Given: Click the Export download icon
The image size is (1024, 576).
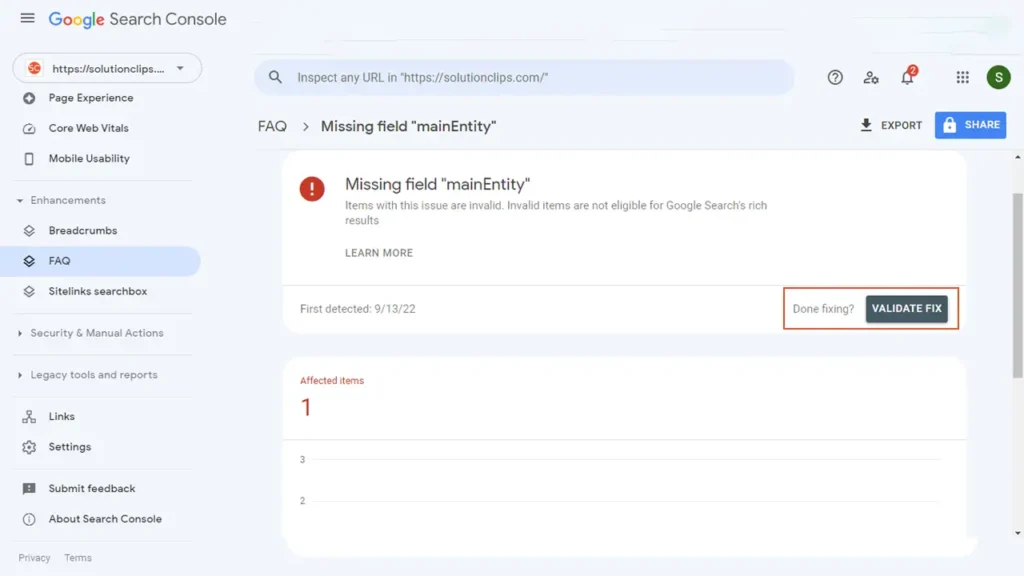Looking at the screenshot, I should point(866,125).
